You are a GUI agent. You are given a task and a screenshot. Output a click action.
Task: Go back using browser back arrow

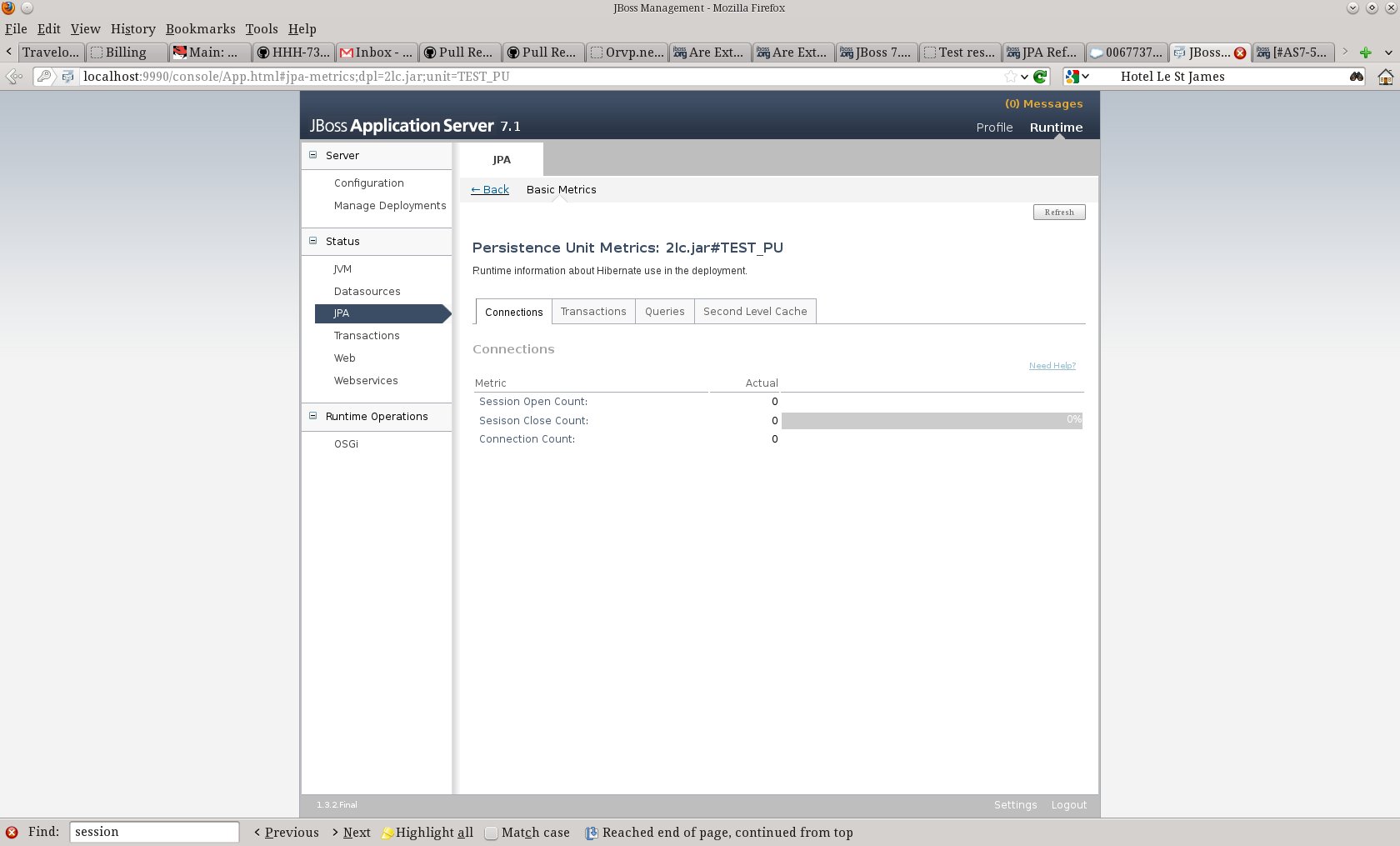click(14, 77)
